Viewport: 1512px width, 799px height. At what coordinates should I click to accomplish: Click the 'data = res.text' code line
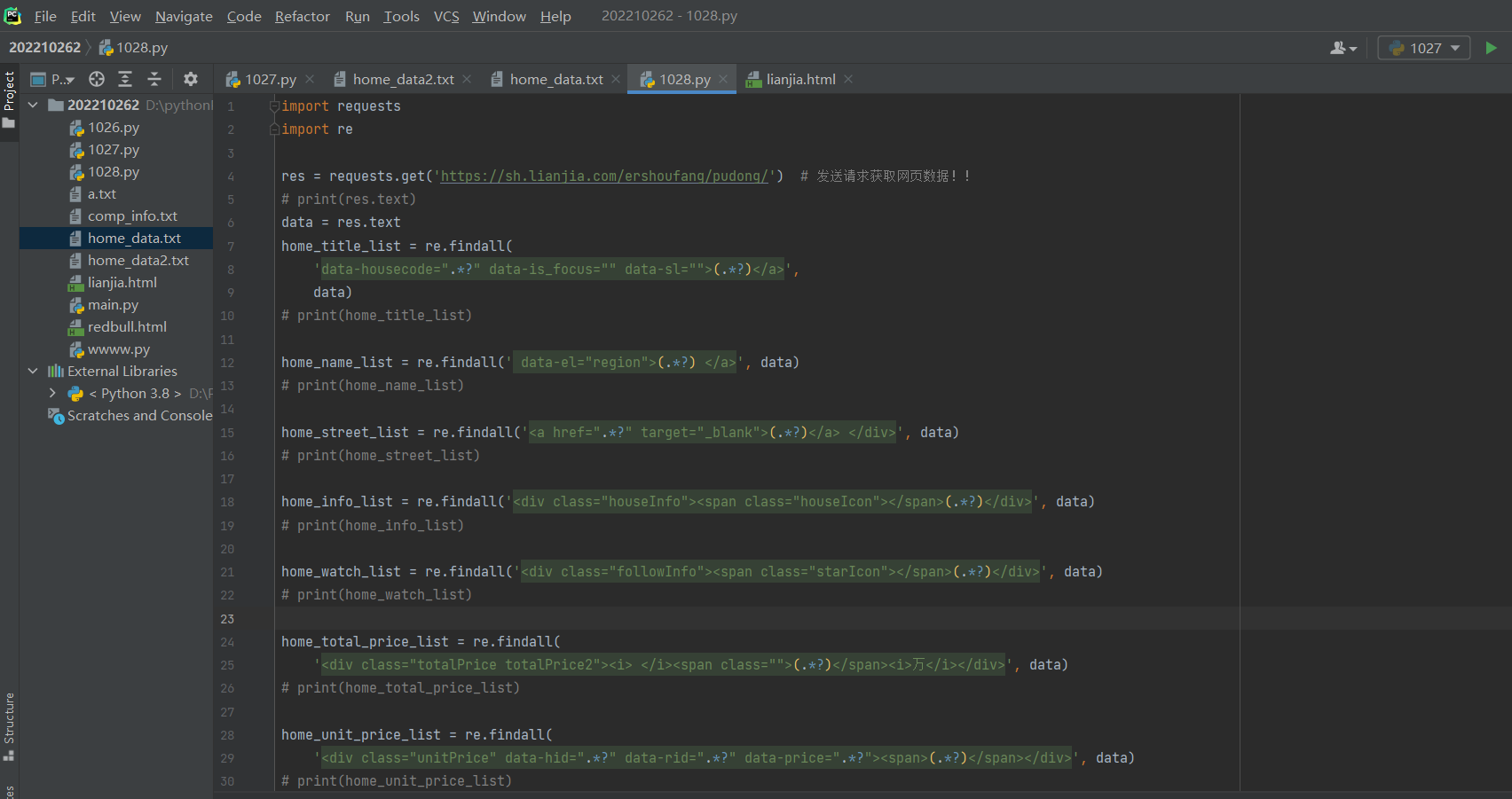[x=341, y=223]
